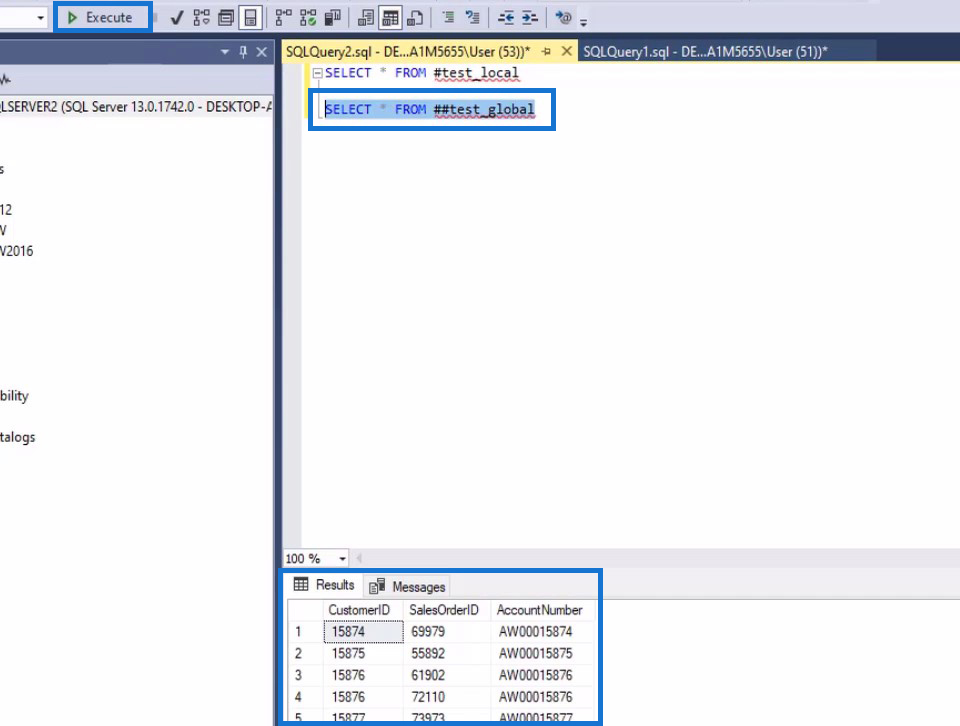Select result row number 4 header

tap(305, 697)
